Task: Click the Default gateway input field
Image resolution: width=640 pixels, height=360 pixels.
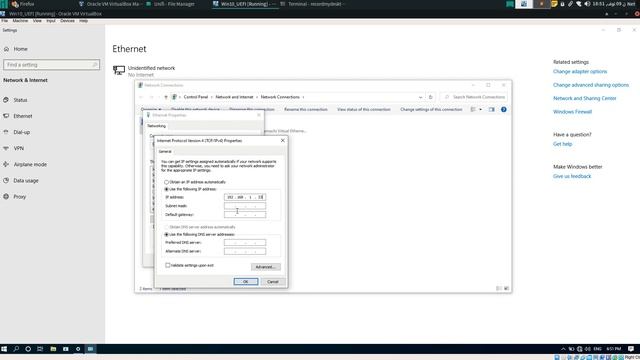Action: 245,215
